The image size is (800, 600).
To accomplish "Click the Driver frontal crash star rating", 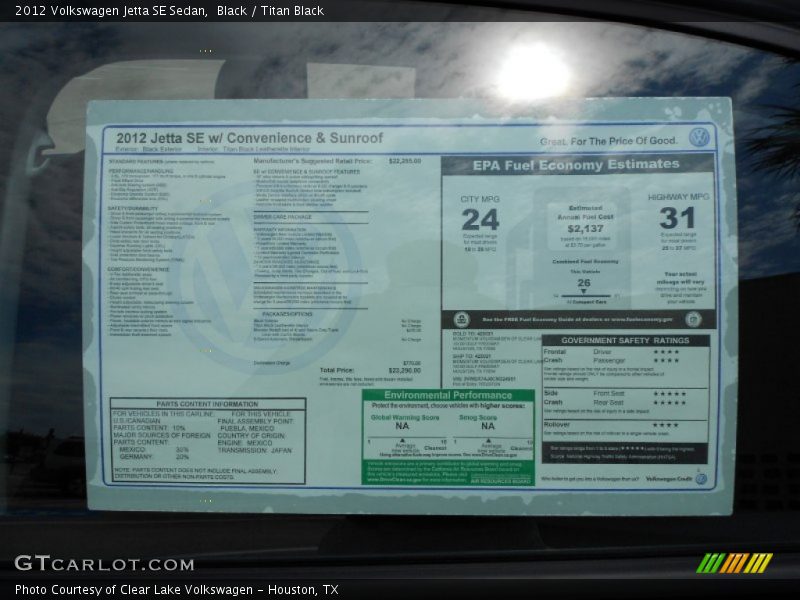I will click(666, 352).
